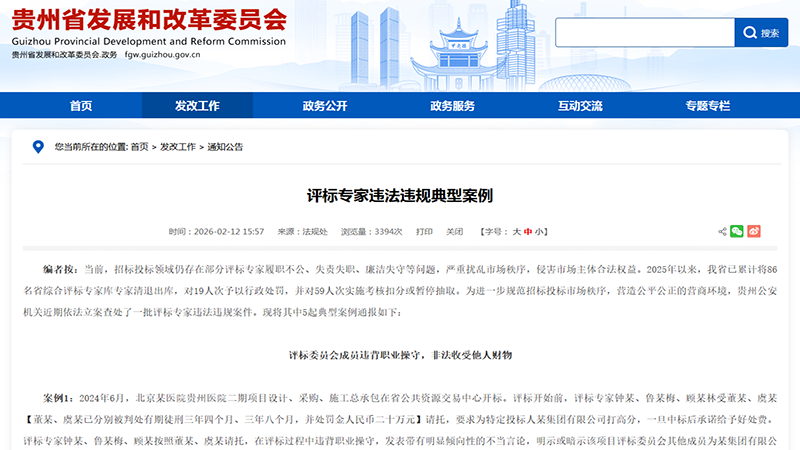
Task: Click the 编者按 heading text
Action: click(x=60, y=269)
